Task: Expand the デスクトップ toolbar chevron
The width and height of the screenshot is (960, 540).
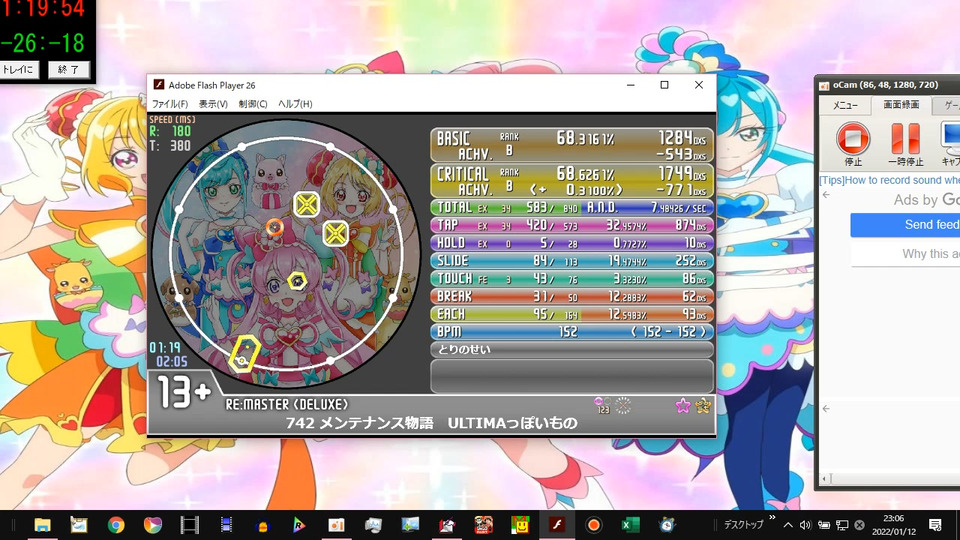Action: click(x=772, y=518)
